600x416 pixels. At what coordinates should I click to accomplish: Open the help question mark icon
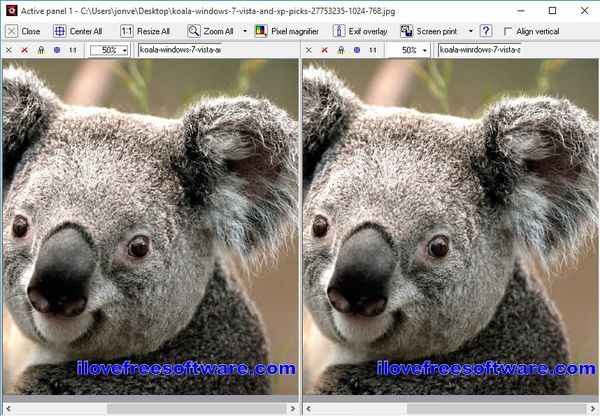click(486, 31)
